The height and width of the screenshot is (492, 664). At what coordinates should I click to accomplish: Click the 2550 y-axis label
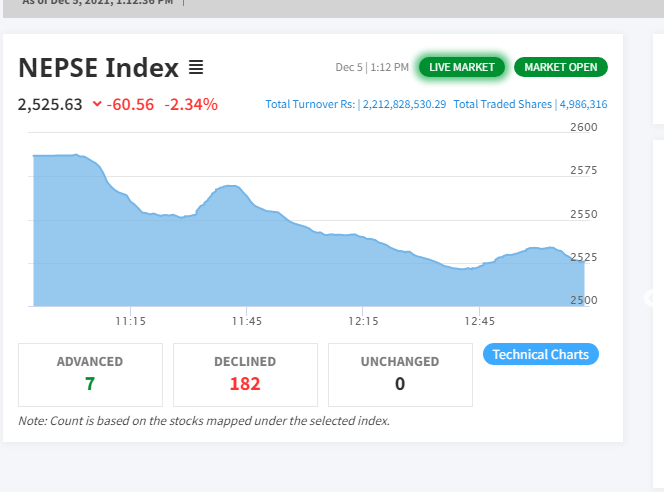[584, 214]
